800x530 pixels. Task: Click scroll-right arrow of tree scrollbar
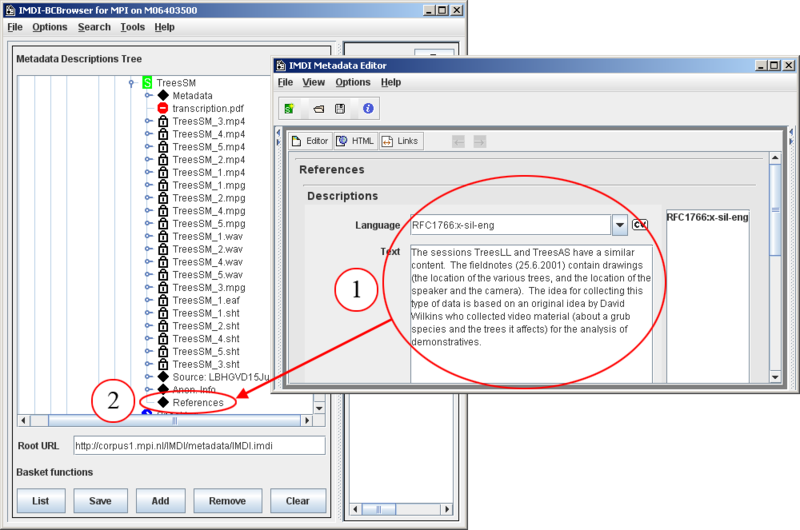point(307,421)
